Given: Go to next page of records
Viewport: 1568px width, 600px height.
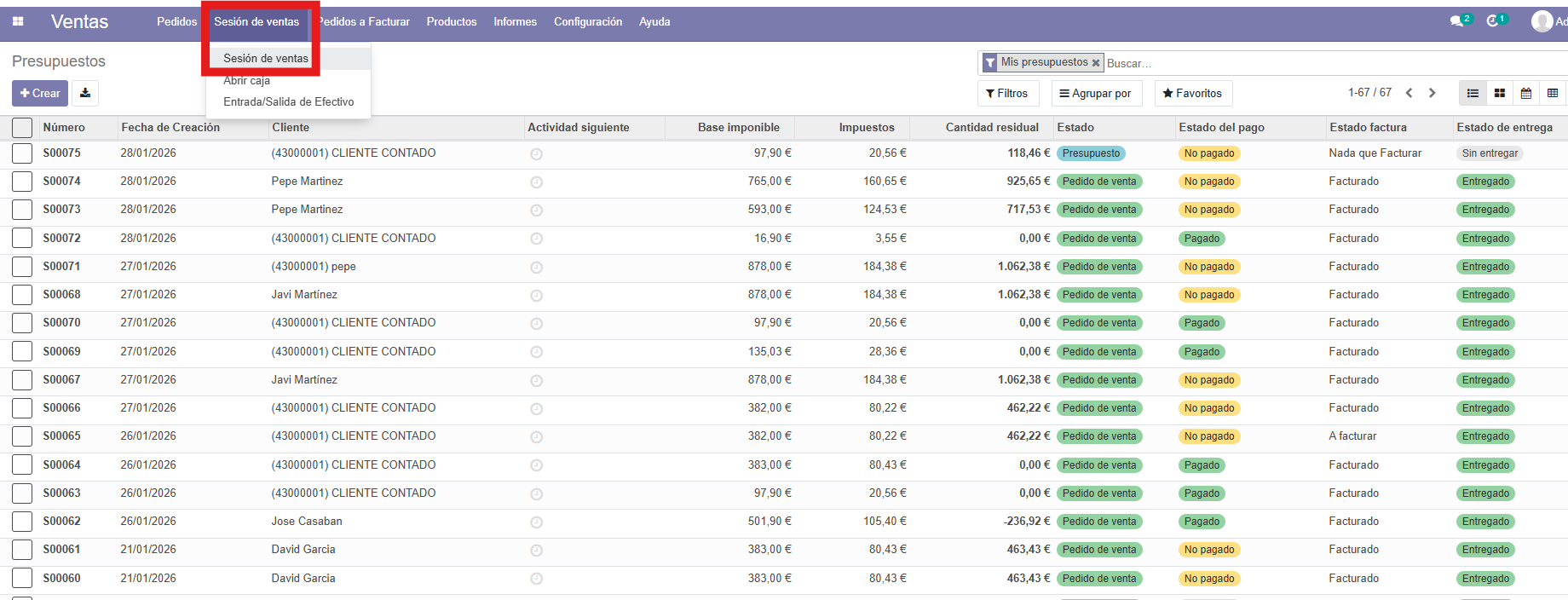Looking at the screenshot, I should (x=1433, y=93).
